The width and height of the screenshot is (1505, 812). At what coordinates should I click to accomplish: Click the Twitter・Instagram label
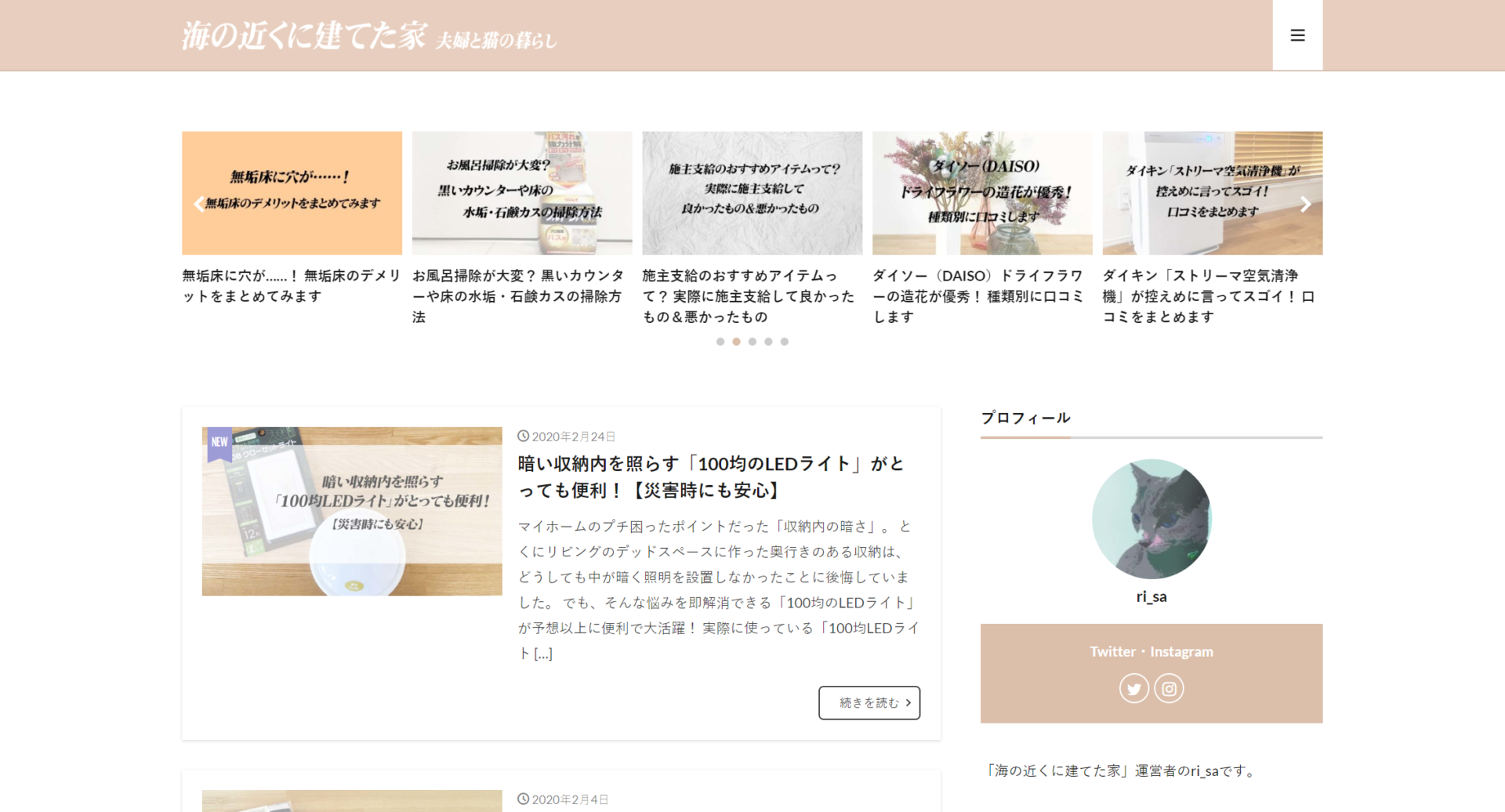(x=1151, y=651)
